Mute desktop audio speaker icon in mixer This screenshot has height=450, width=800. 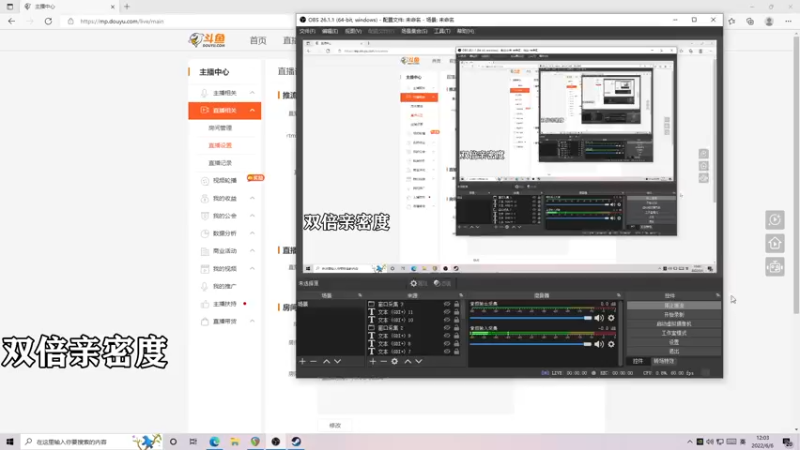pos(599,318)
